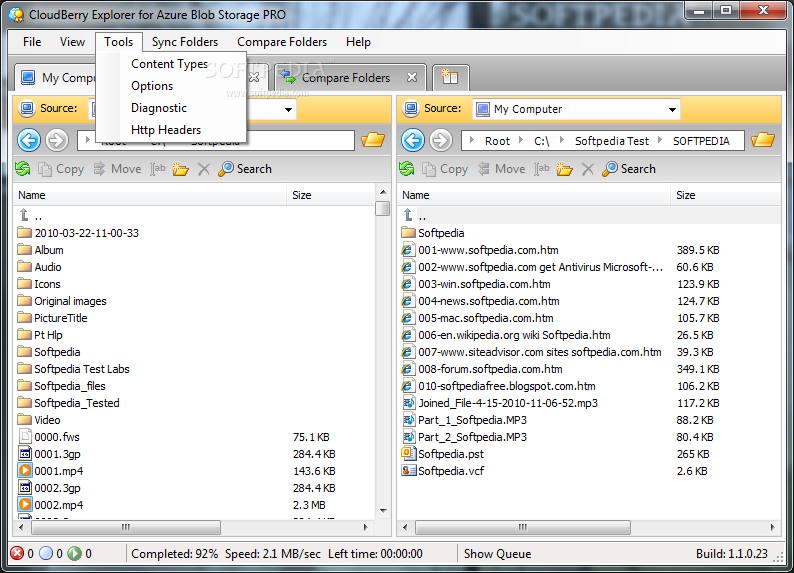Image resolution: width=794 pixels, height=573 pixels.
Task: Click the red failed-count status icon
Action: pos(17,553)
